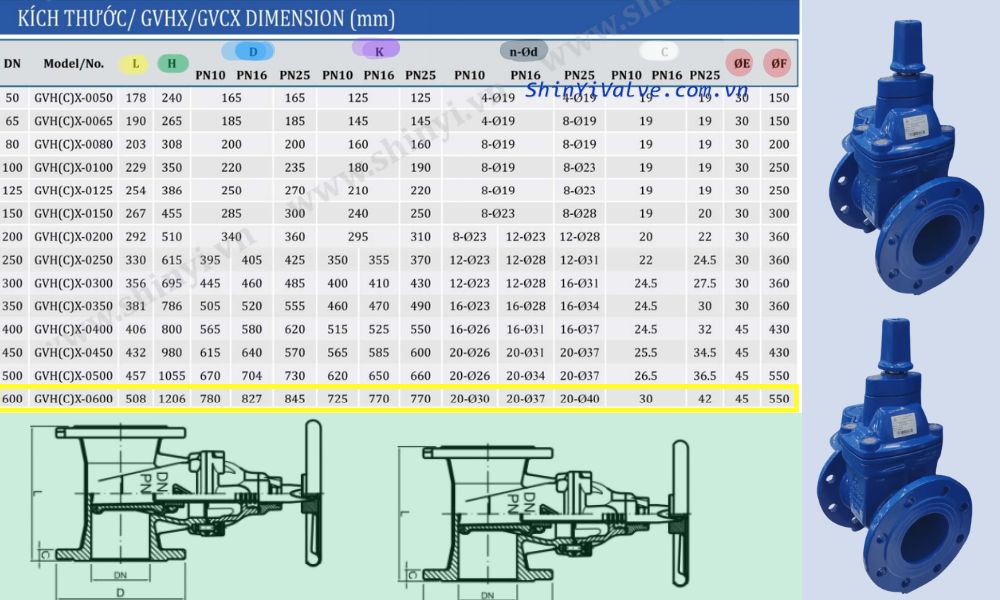This screenshot has width=1000, height=600.
Task: Click the H value '786'
Action: point(172,306)
